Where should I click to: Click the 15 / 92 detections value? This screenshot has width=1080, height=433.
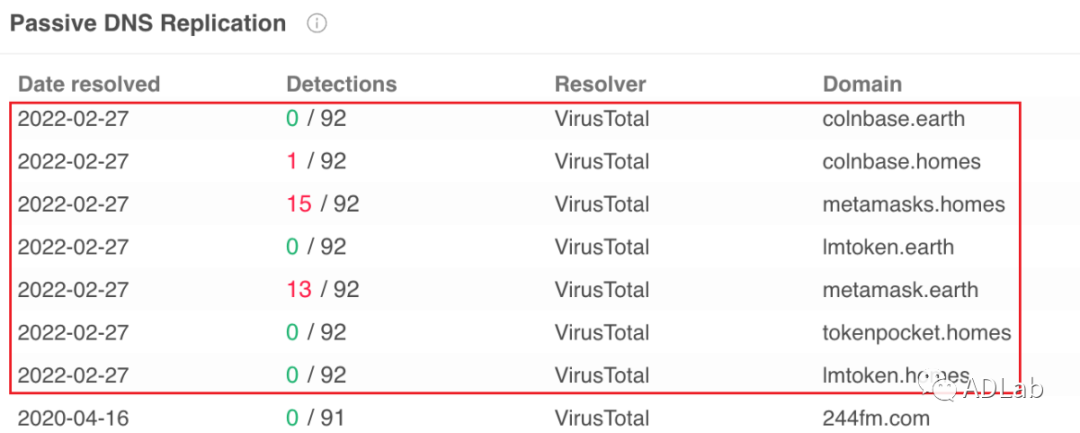(322, 205)
